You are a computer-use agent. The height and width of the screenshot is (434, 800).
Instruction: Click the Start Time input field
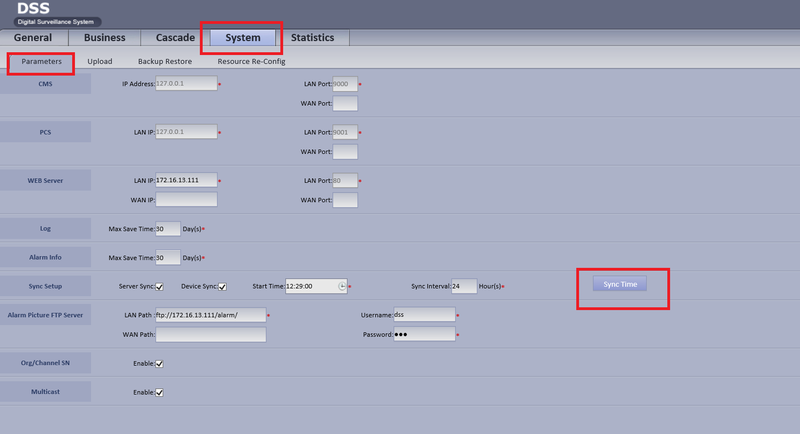(x=316, y=286)
